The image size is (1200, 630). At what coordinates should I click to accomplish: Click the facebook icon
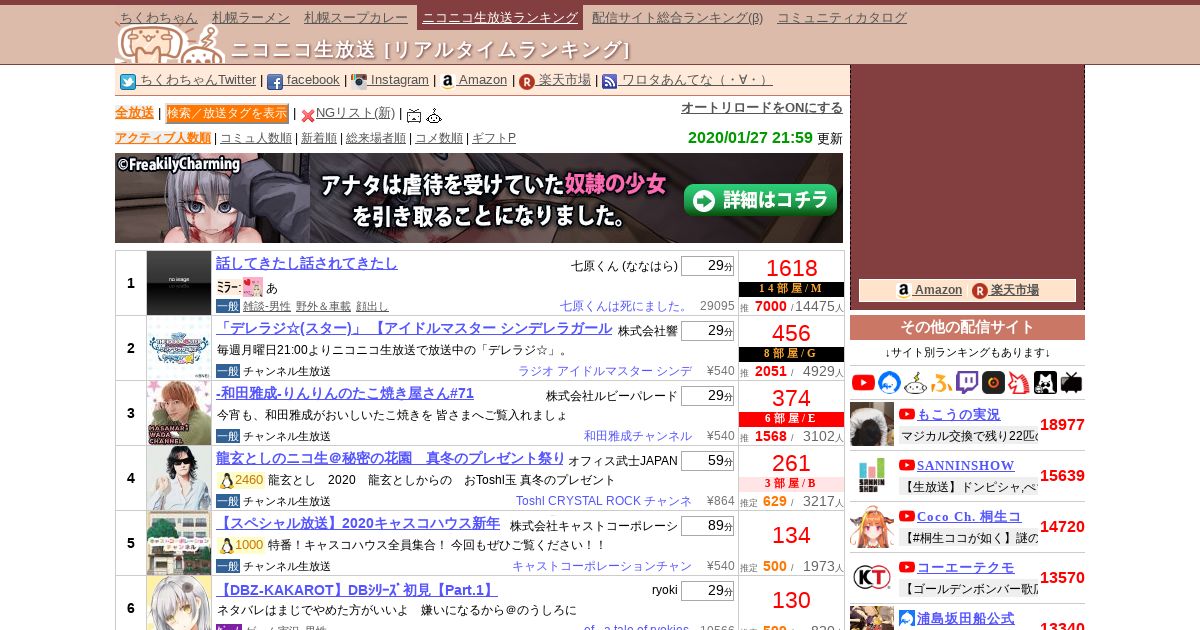pos(275,82)
